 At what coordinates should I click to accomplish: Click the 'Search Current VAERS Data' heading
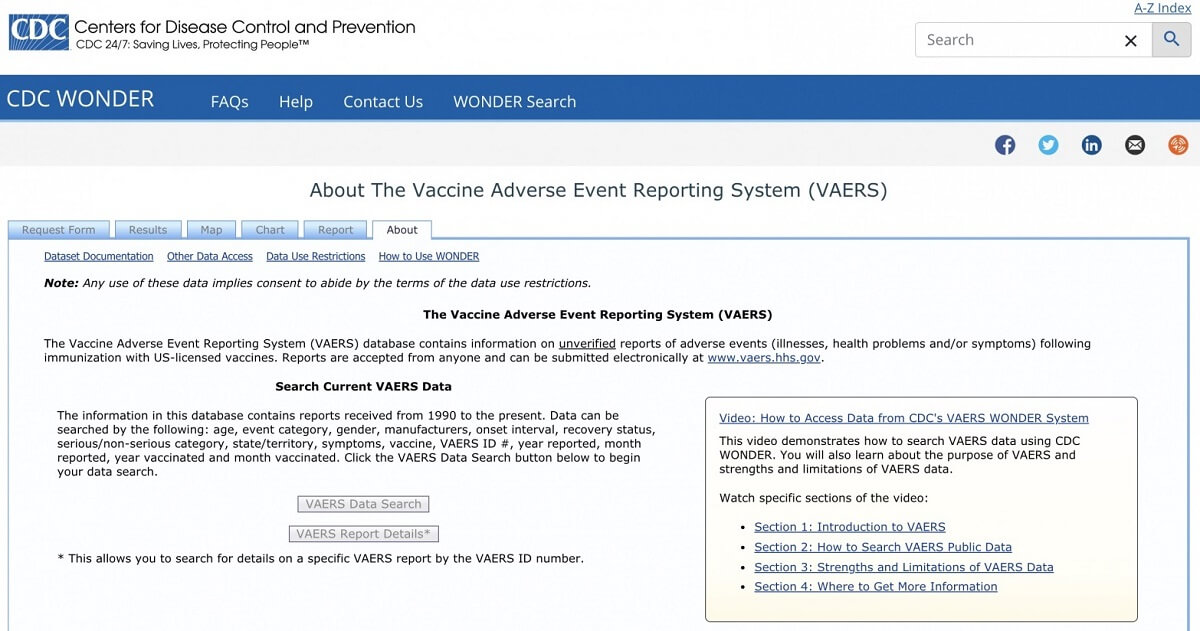pos(364,386)
